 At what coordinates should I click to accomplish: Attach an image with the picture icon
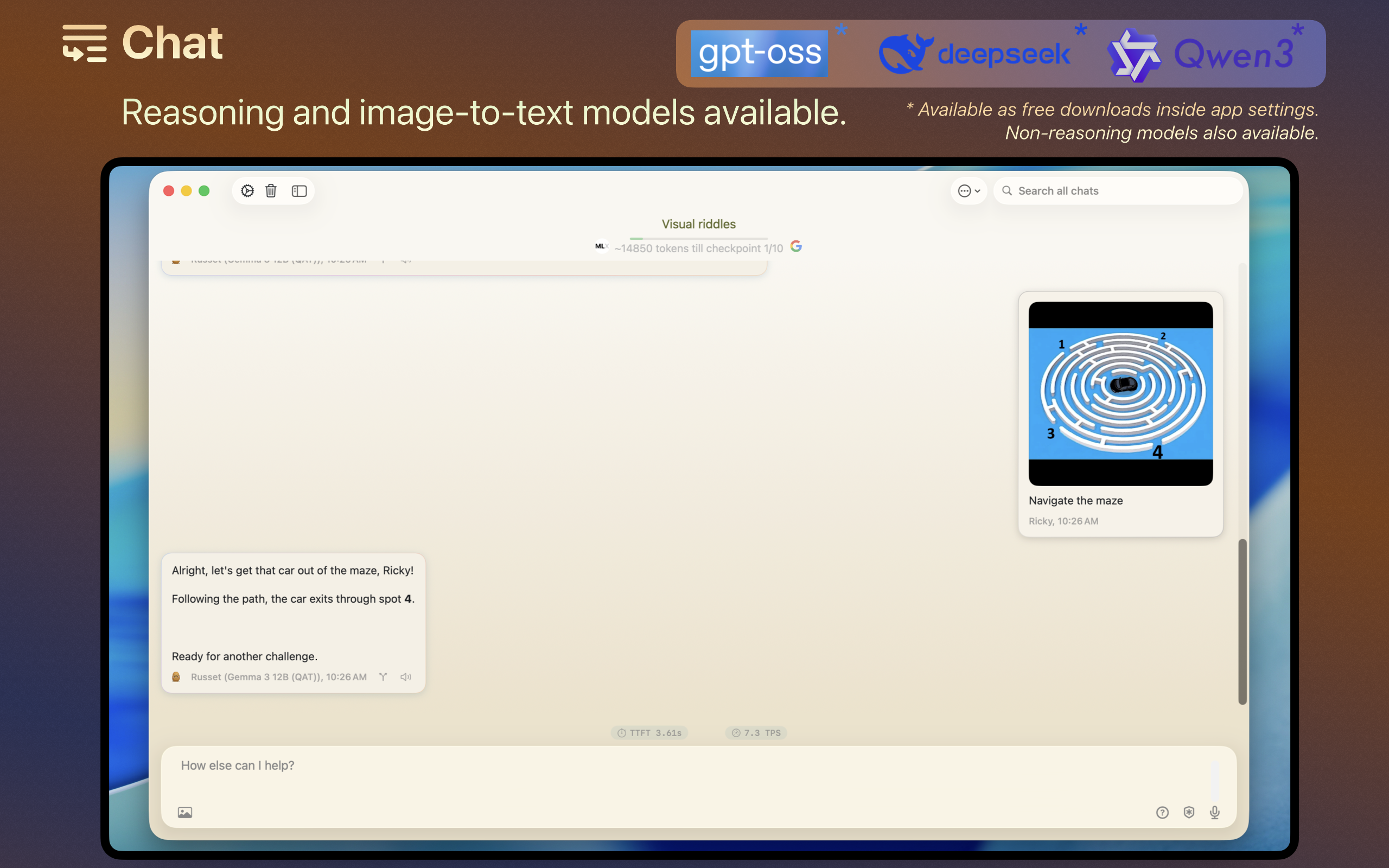[x=185, y=812]
